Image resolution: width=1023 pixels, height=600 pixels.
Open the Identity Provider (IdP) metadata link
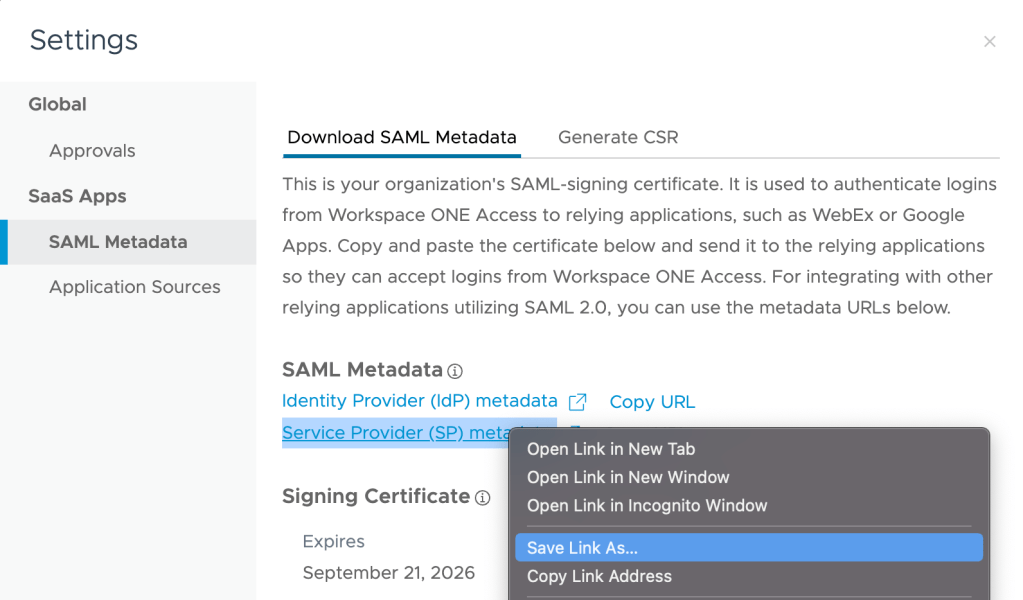(419, 401)
